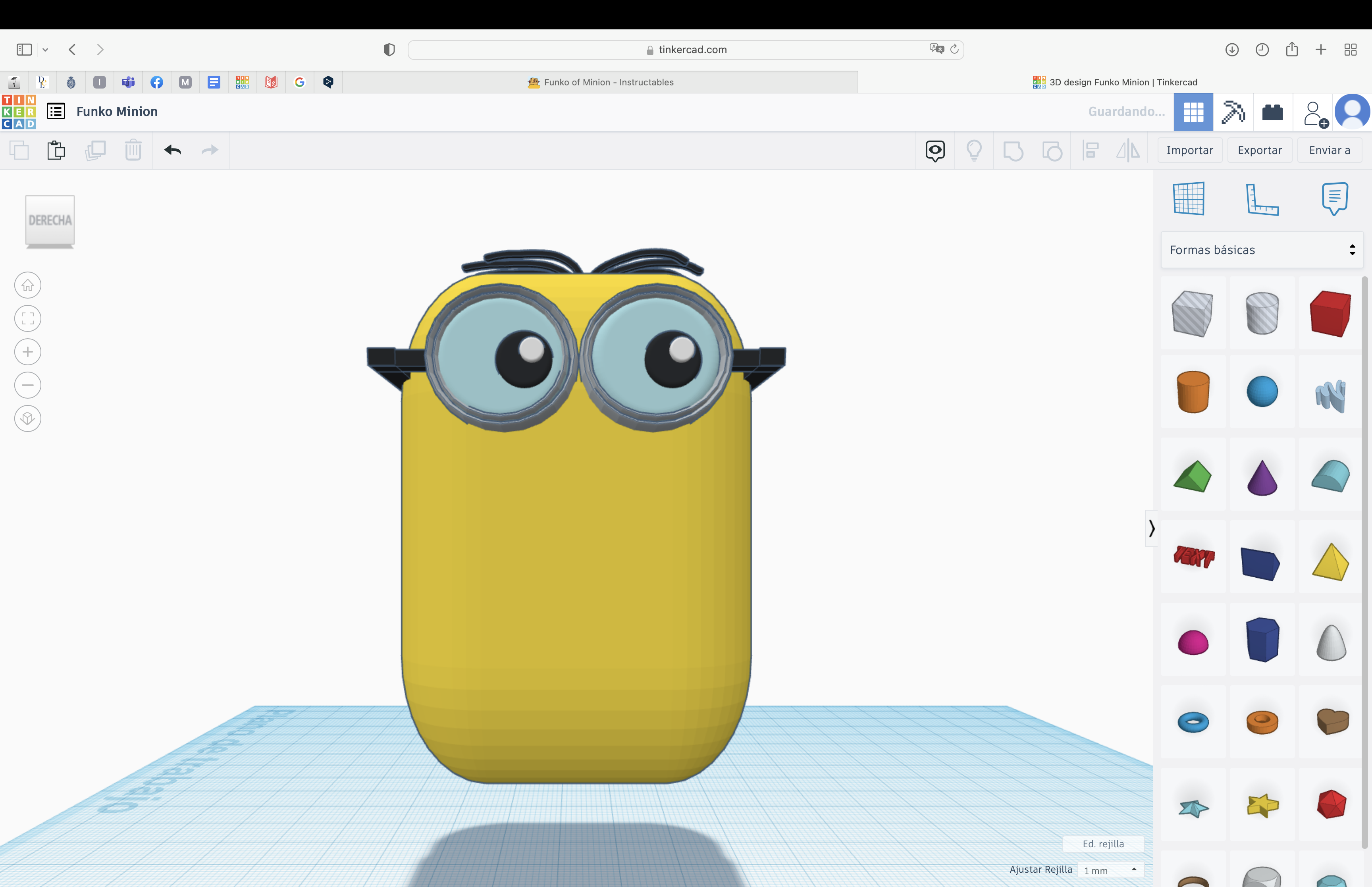Click the Show all lightbulb icon
The image size is (1372, 887).
click(974, 151)
